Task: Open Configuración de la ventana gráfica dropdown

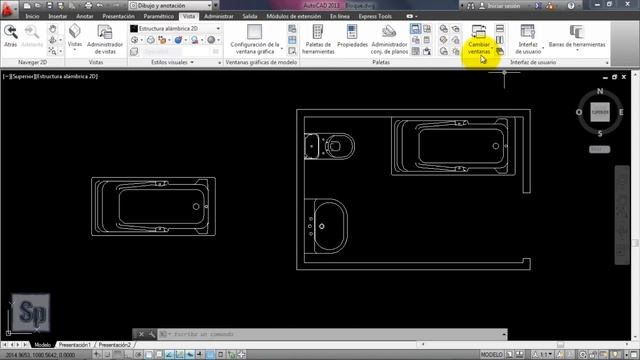Action: tap(255, 39)
